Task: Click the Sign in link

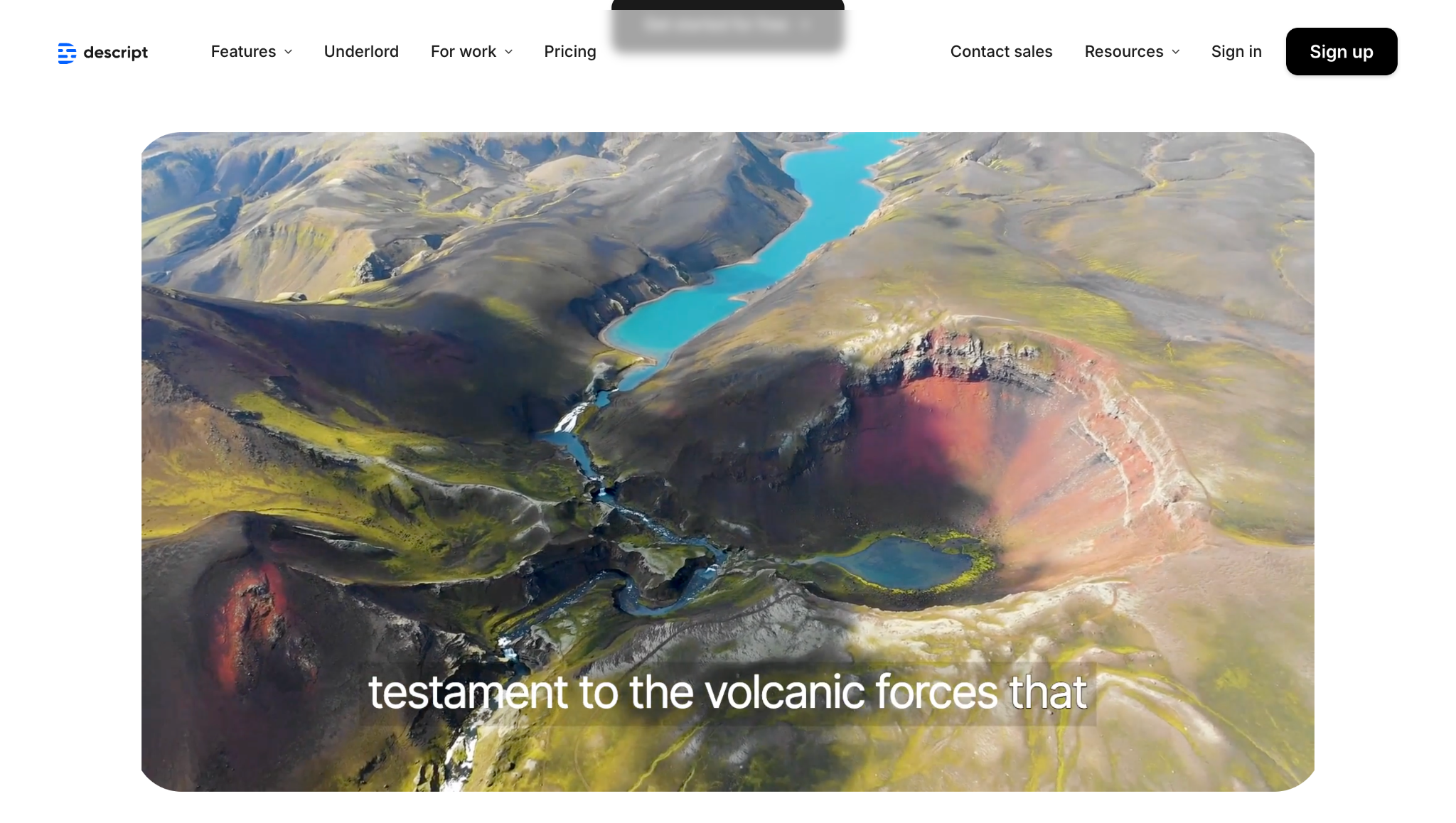Action: pyautogui.click(x=1236, y=52)
